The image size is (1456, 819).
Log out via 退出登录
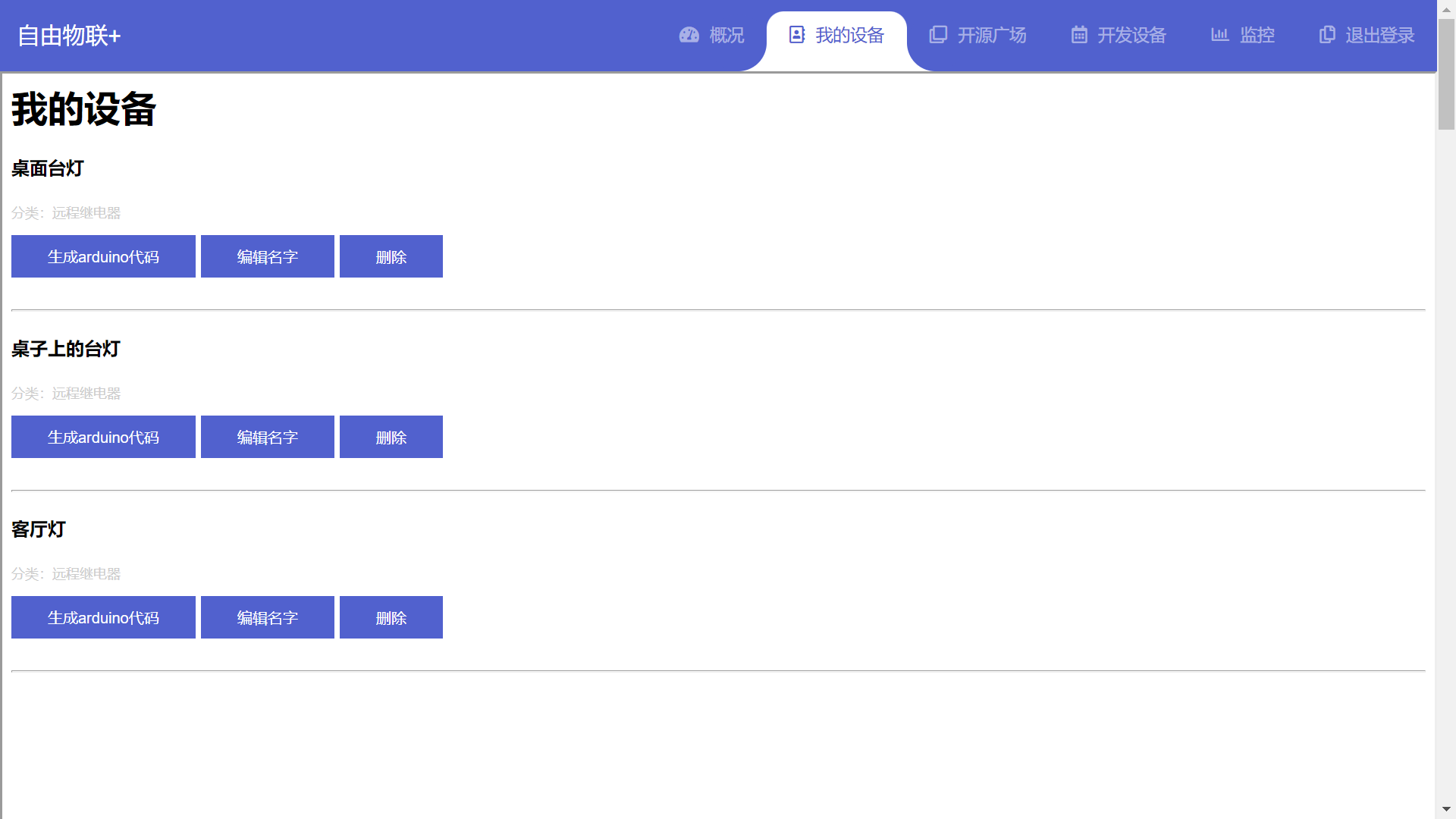1379,36
